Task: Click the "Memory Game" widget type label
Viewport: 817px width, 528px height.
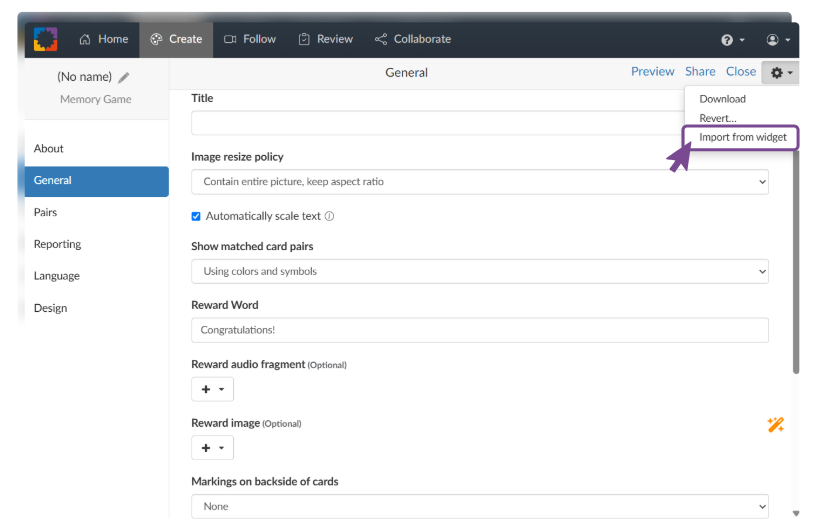Action: click(x=95, y=100)
